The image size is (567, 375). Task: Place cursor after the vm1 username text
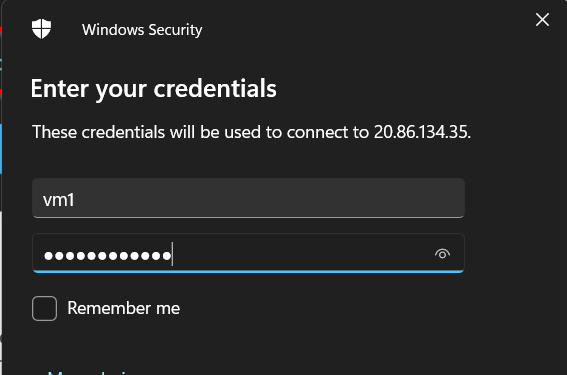coord(76,200)
